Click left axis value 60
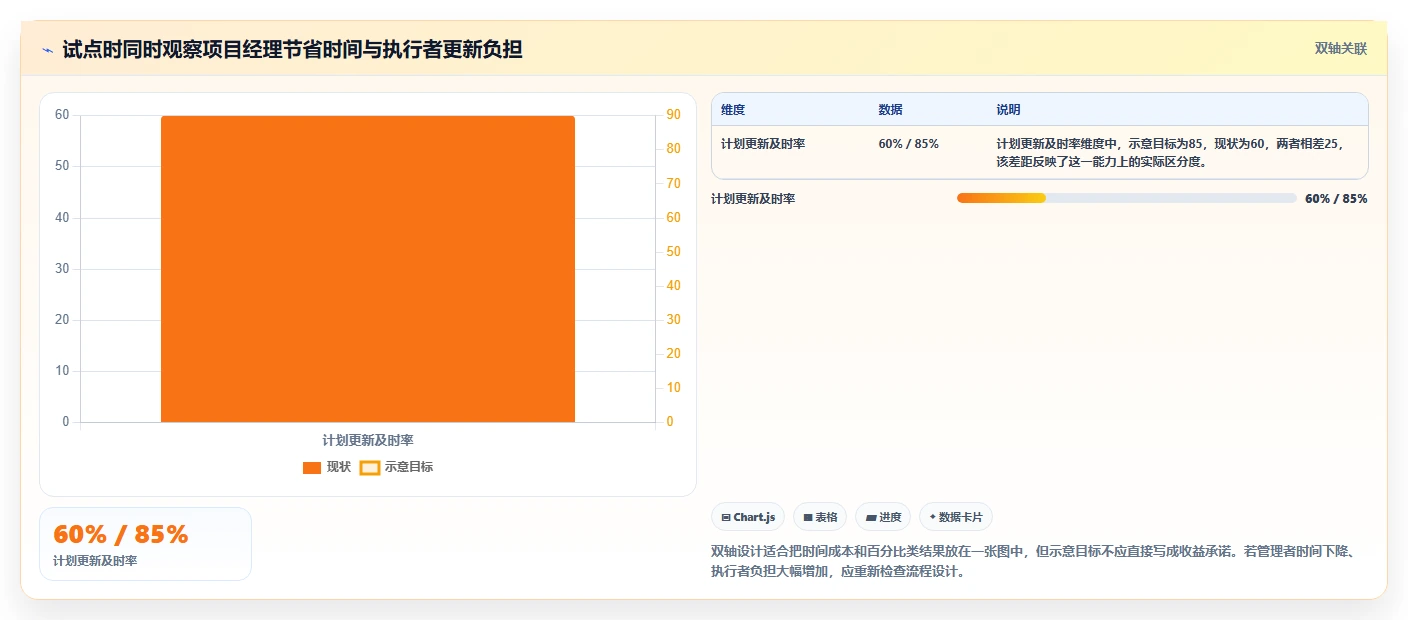 point(62,115)
